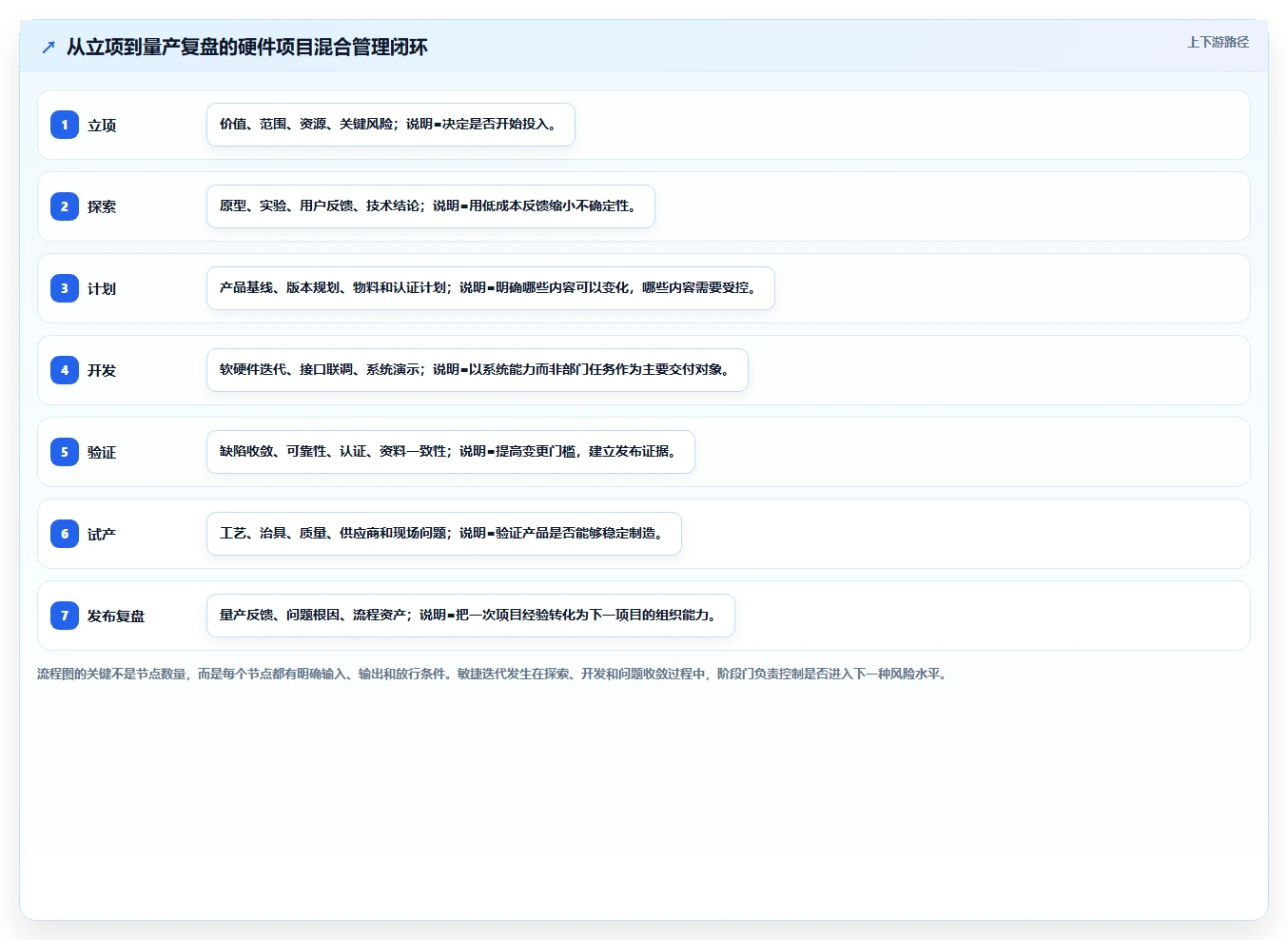Image resolution: width=1288 pixels, height=940 pixels.
Task: Open description box starting 软硬件迭代、接口联调
Action: [478, 370]
